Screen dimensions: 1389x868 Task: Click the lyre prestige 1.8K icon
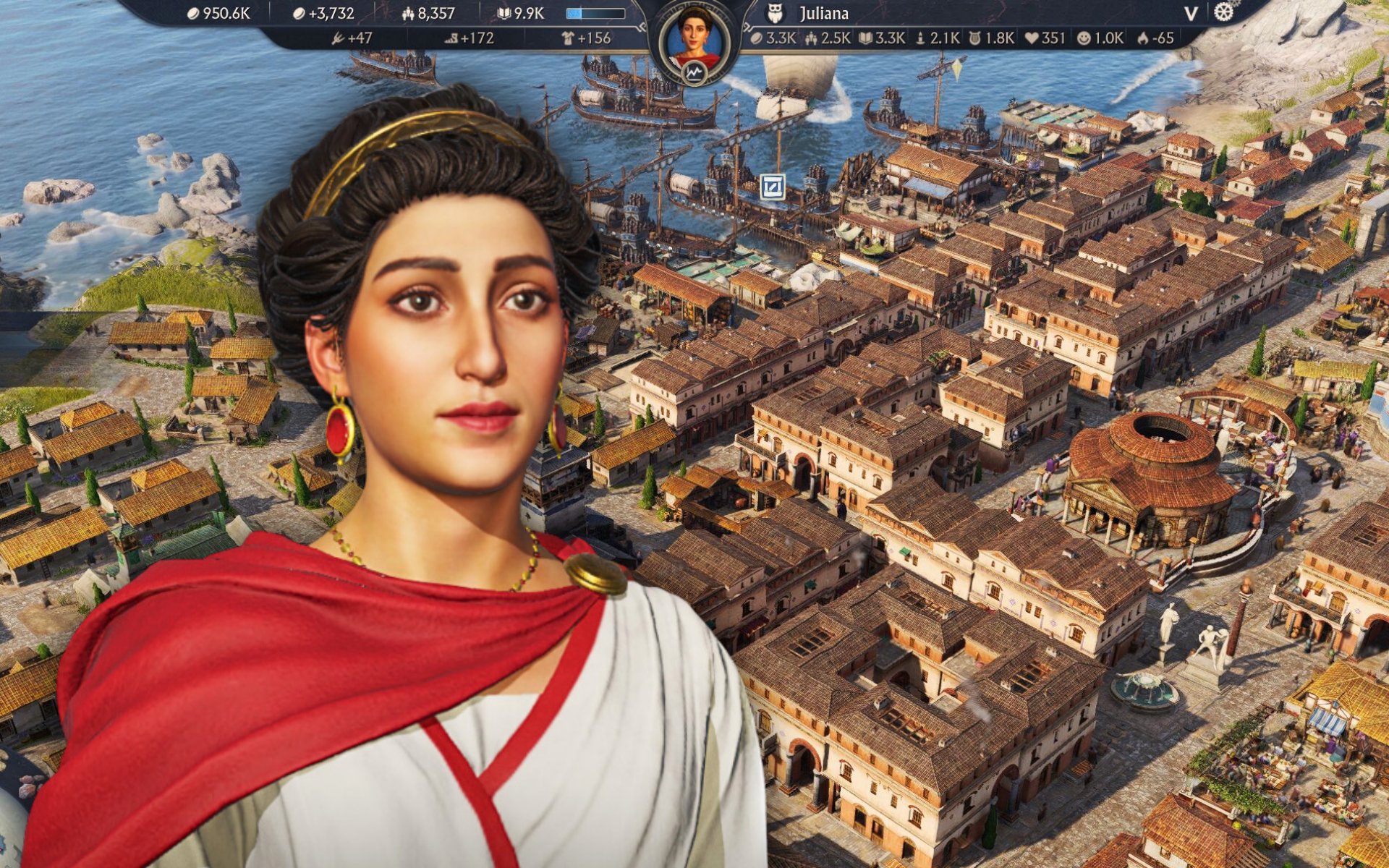[x=974, y=38]
